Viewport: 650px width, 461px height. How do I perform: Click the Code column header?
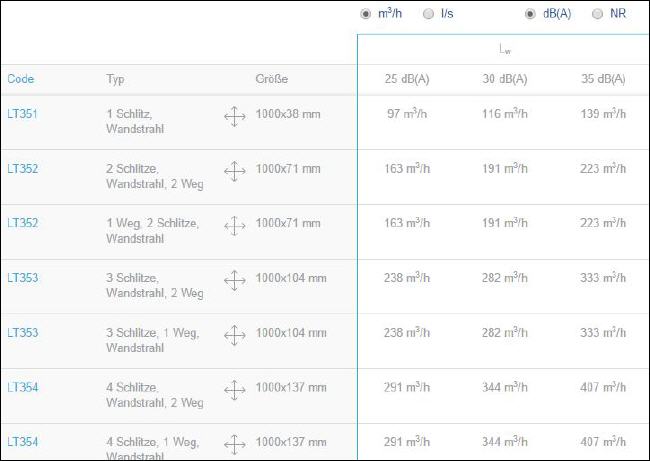[21, 79]
